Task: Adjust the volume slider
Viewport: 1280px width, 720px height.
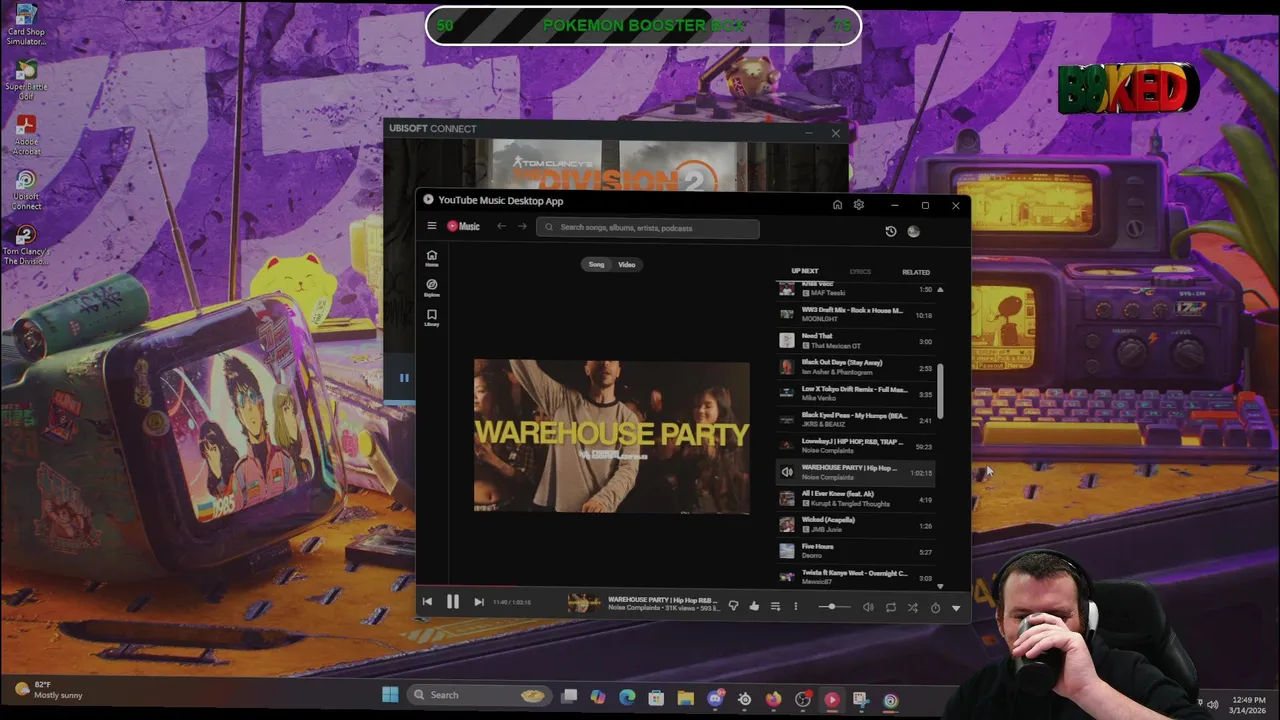Action: point(834,607)
